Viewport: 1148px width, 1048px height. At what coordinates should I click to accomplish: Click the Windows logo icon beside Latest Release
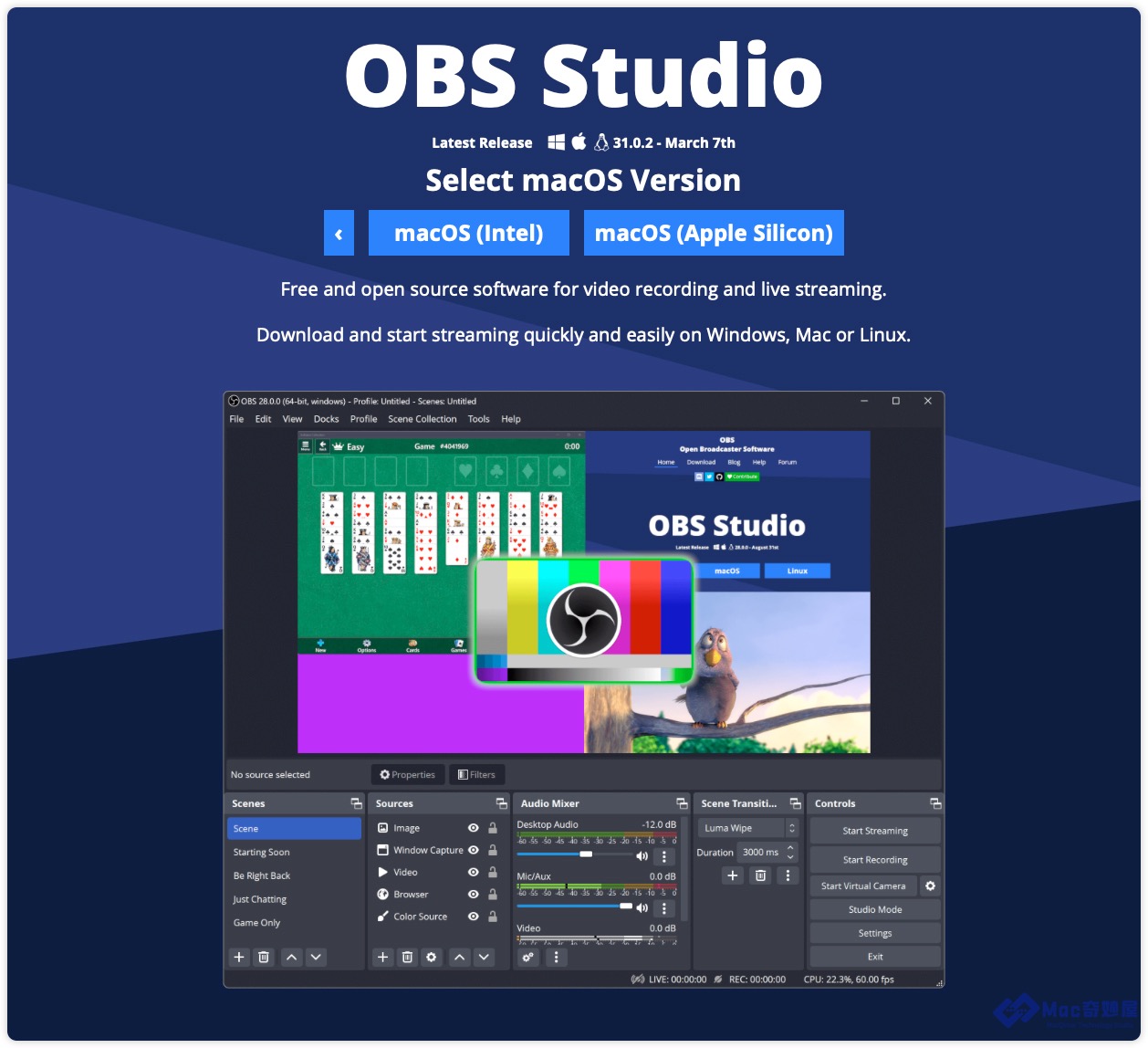[556, 142]
